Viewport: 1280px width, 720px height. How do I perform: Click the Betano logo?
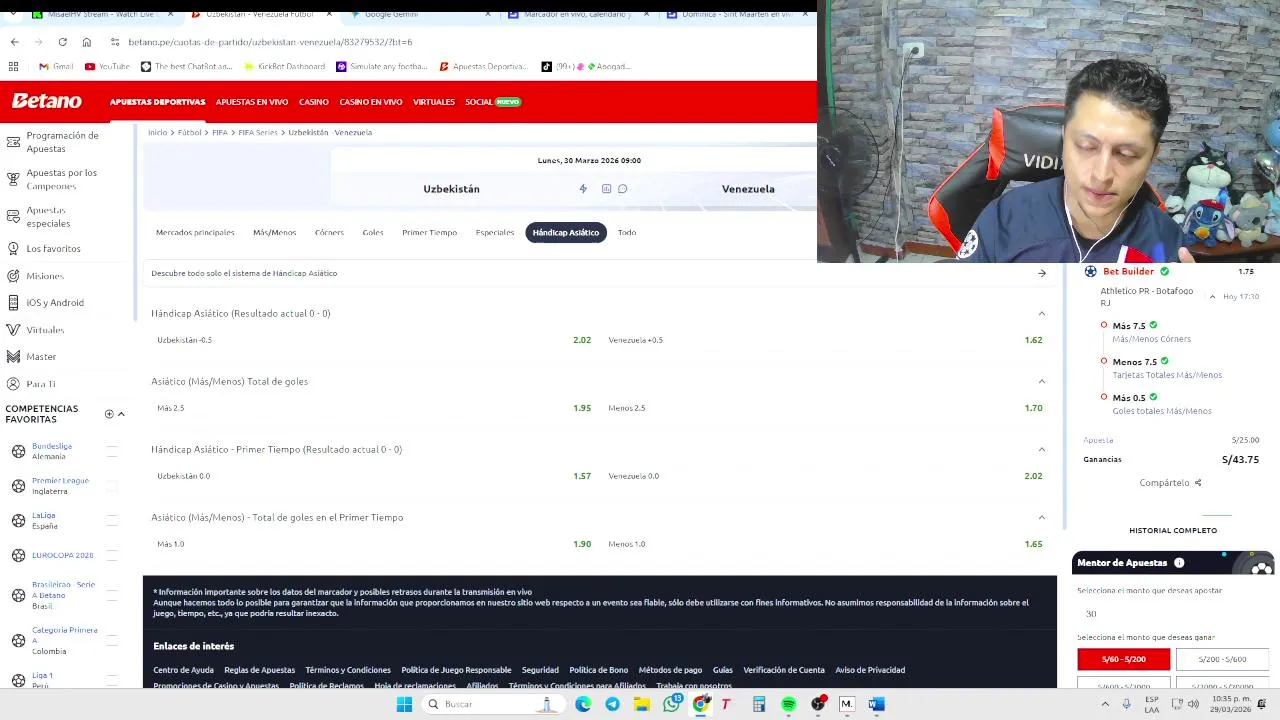tap(46, 101)
